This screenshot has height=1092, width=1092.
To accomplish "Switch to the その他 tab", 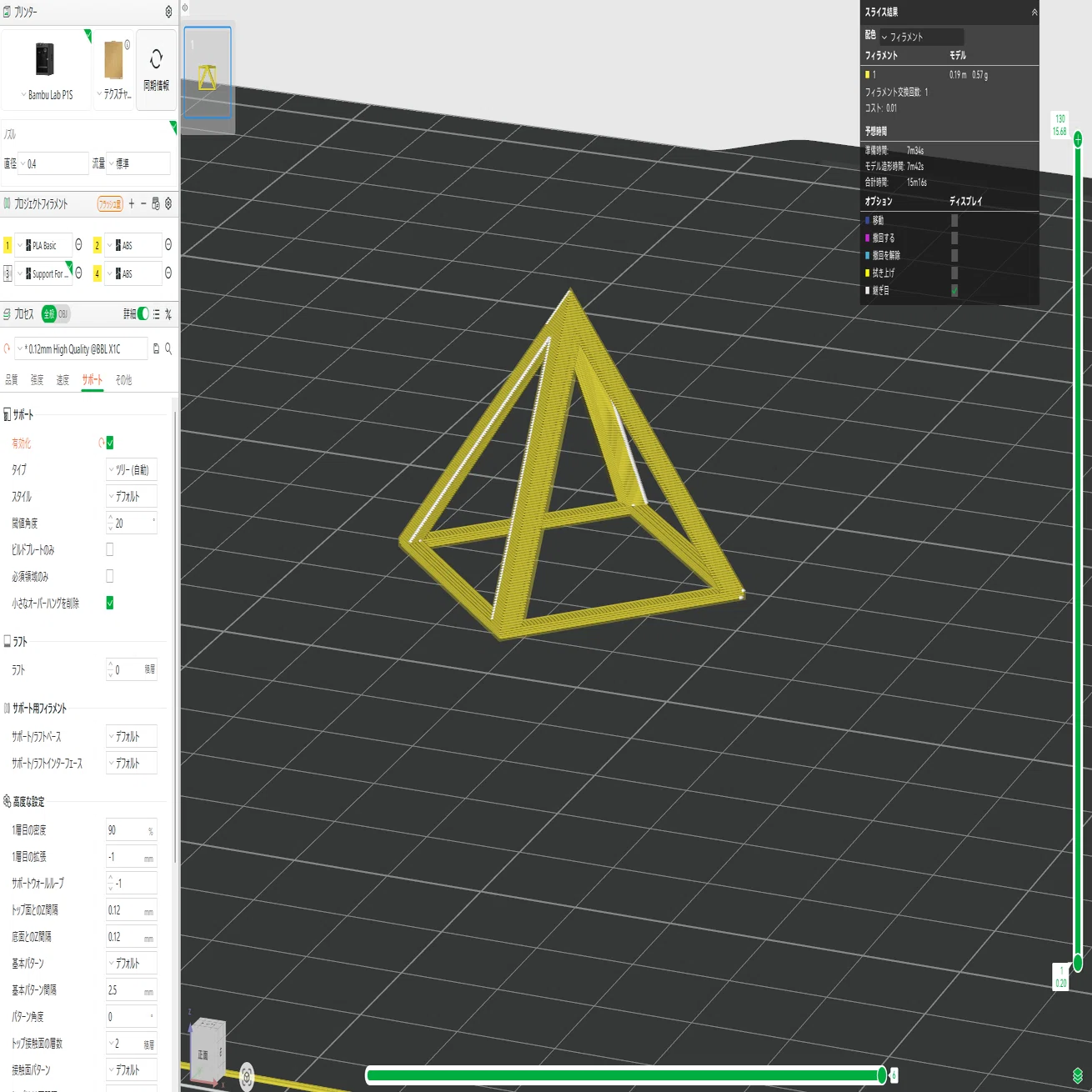I will pyautogui.click(x=123, y=380).
